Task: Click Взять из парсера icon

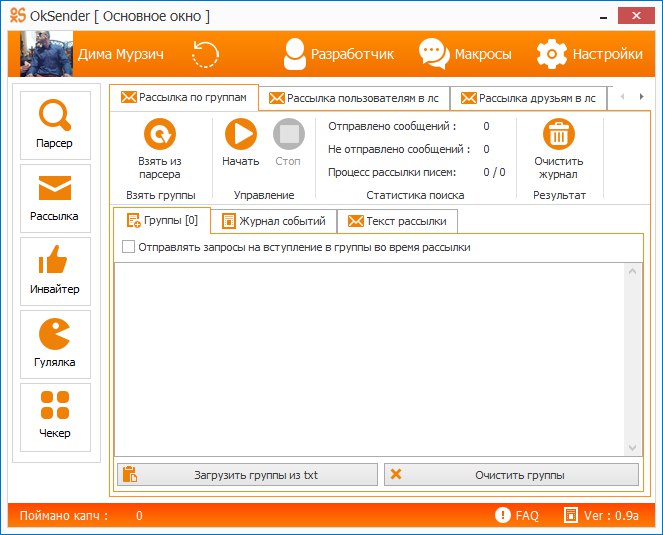Action: [159, 134]
